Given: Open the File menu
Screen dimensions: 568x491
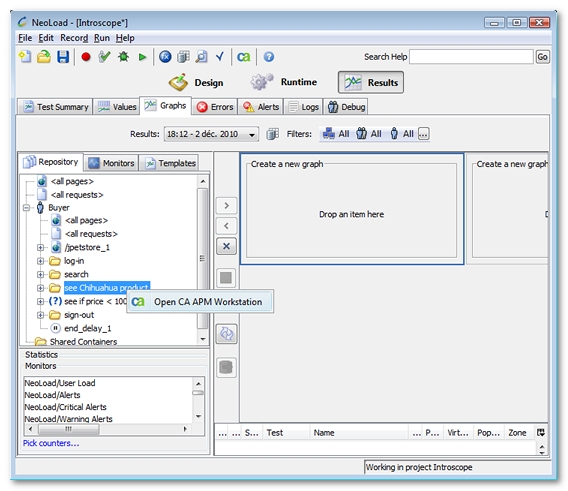Looking at the screenshot, I should [x=25, y=38].
